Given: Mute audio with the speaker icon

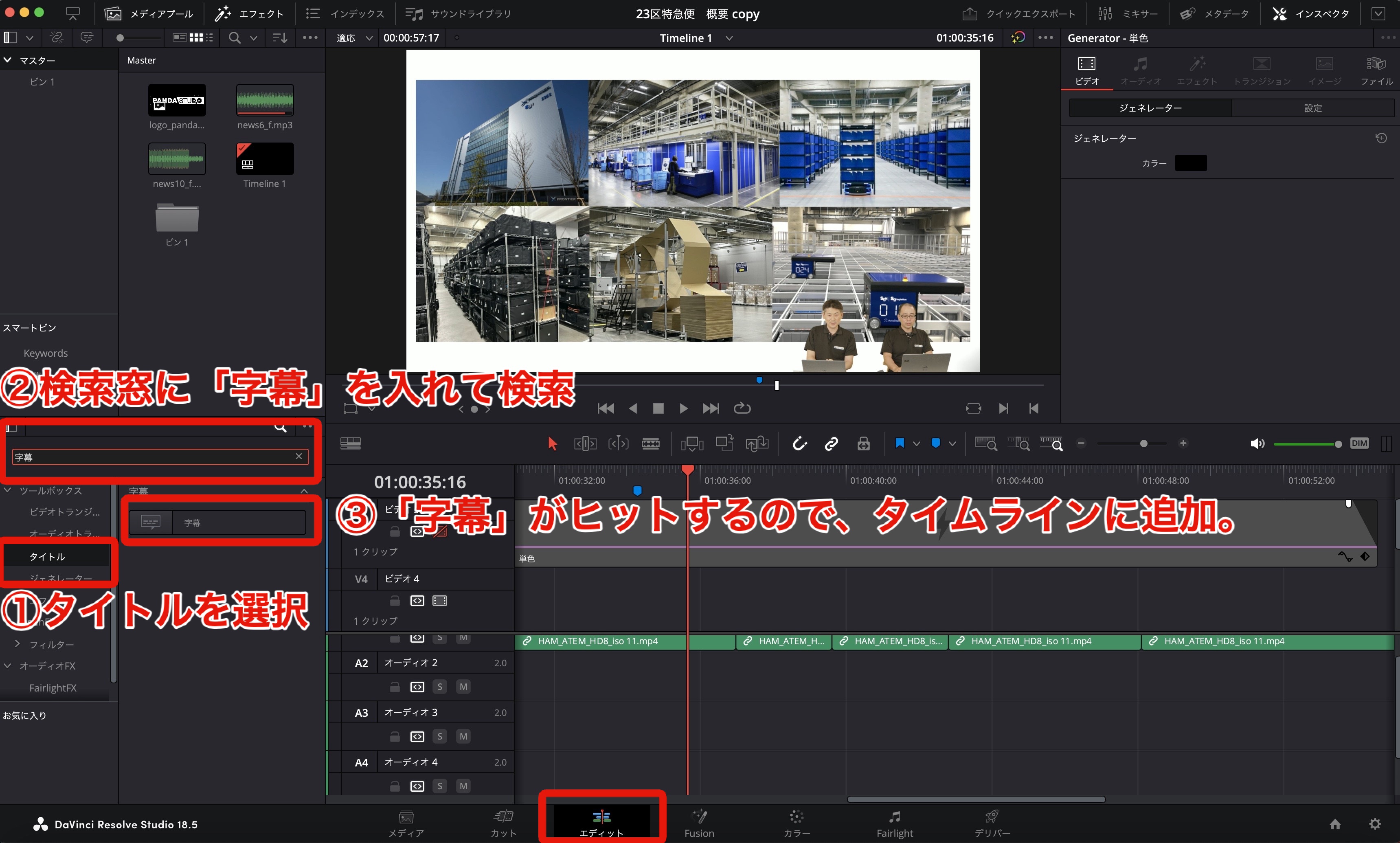Looking at the screenshot, I should (1257, 443).
